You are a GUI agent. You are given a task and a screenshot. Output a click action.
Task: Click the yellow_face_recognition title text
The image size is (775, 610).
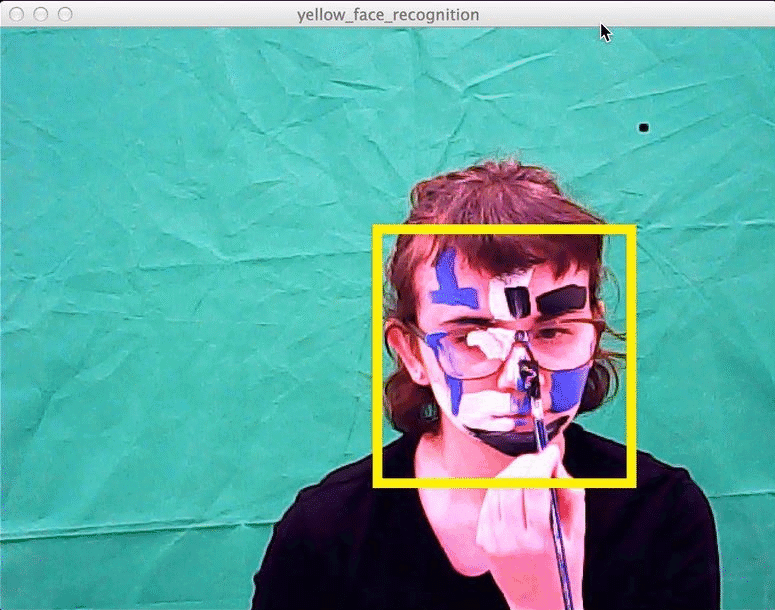click(x=388, y=15)
